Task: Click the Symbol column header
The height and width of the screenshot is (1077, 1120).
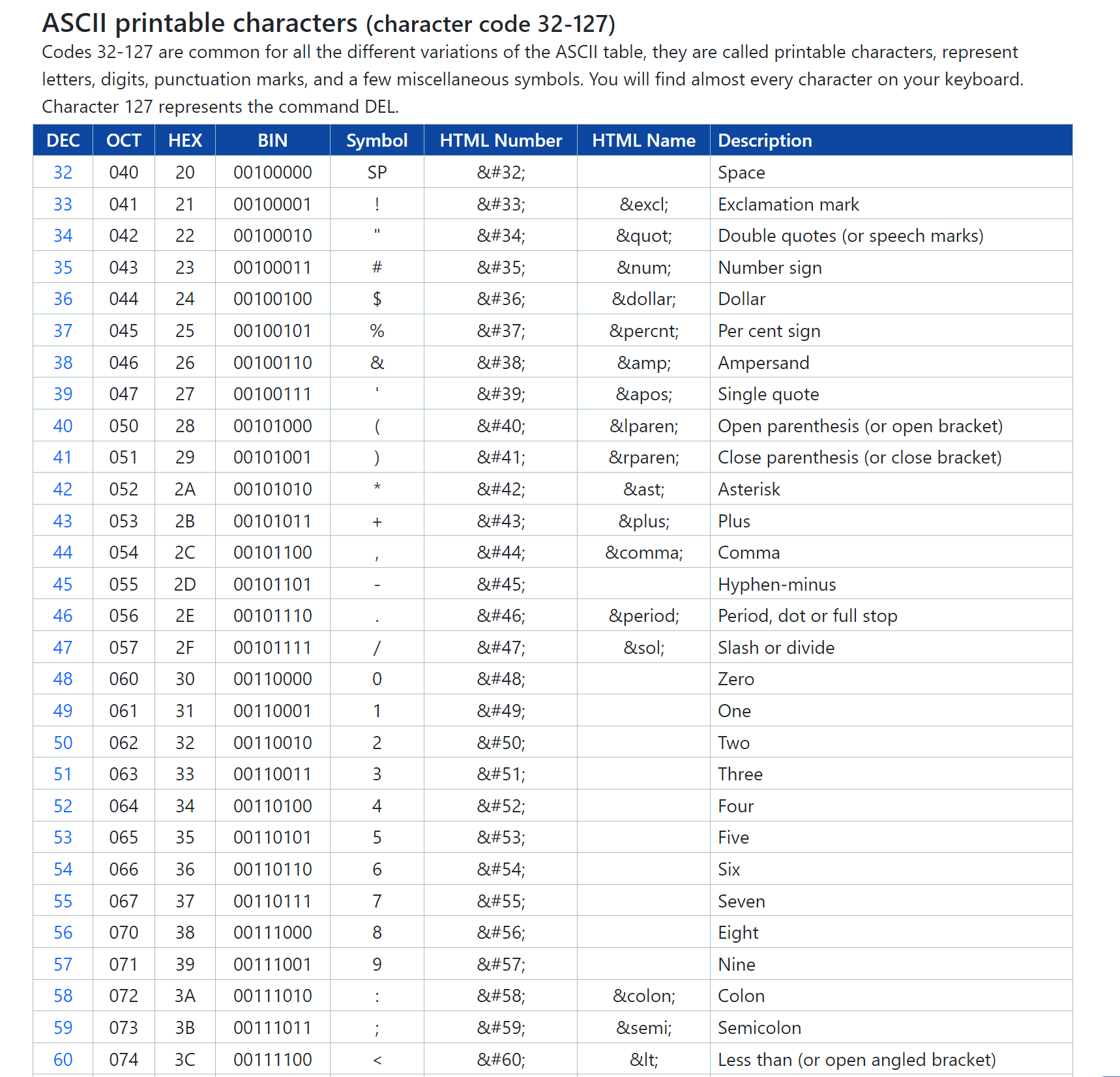Action: [377, 141]
